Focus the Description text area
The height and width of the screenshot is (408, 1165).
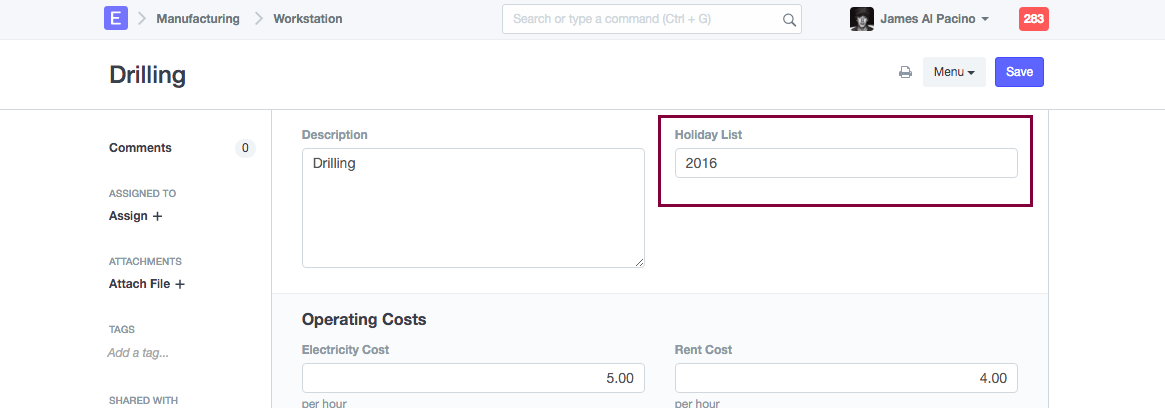point(473,208)
